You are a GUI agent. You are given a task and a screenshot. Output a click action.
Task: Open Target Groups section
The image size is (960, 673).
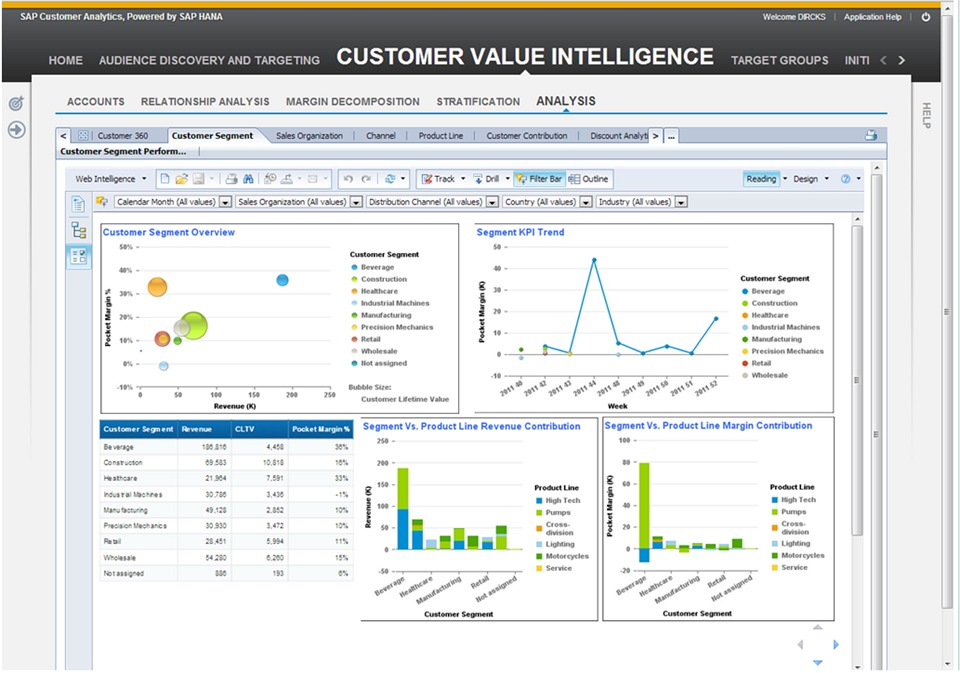779,61
